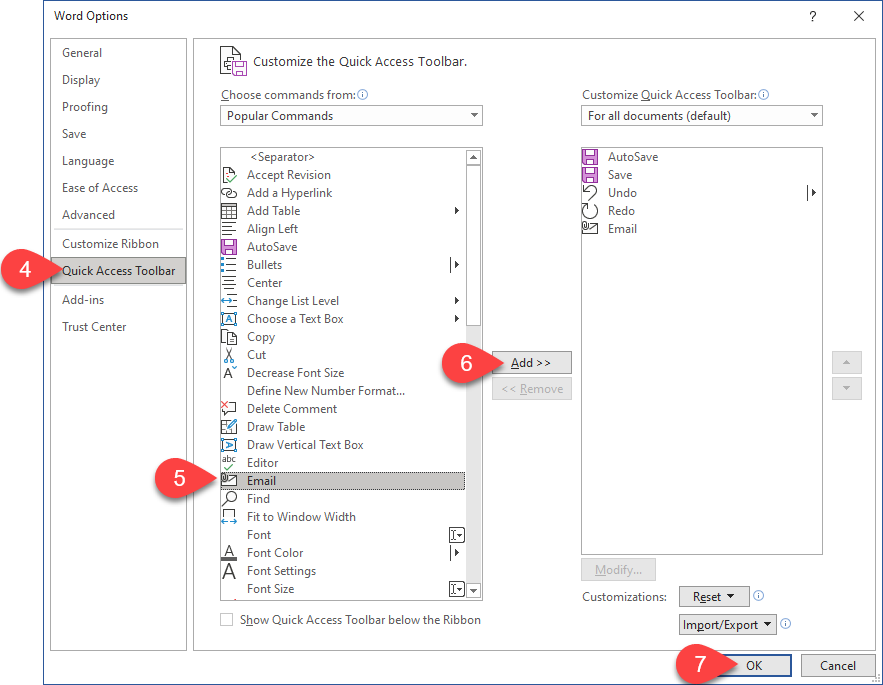Click the Email icon in commands list
883x685 pixels.
tap(229, 481)
